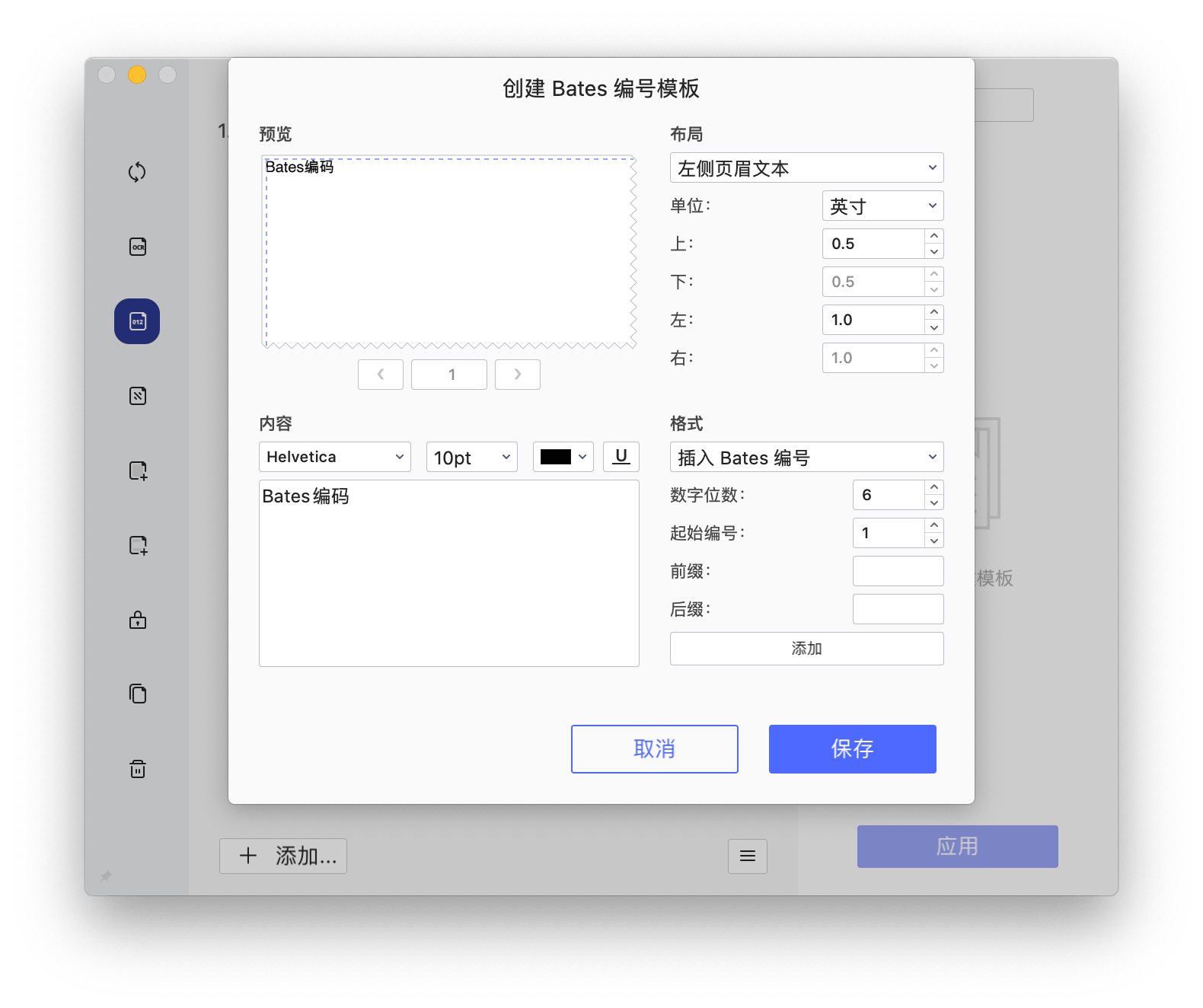Go to next preview page arrow
Viewport: 1203px width, 1008px height.
tap(518, 375)
